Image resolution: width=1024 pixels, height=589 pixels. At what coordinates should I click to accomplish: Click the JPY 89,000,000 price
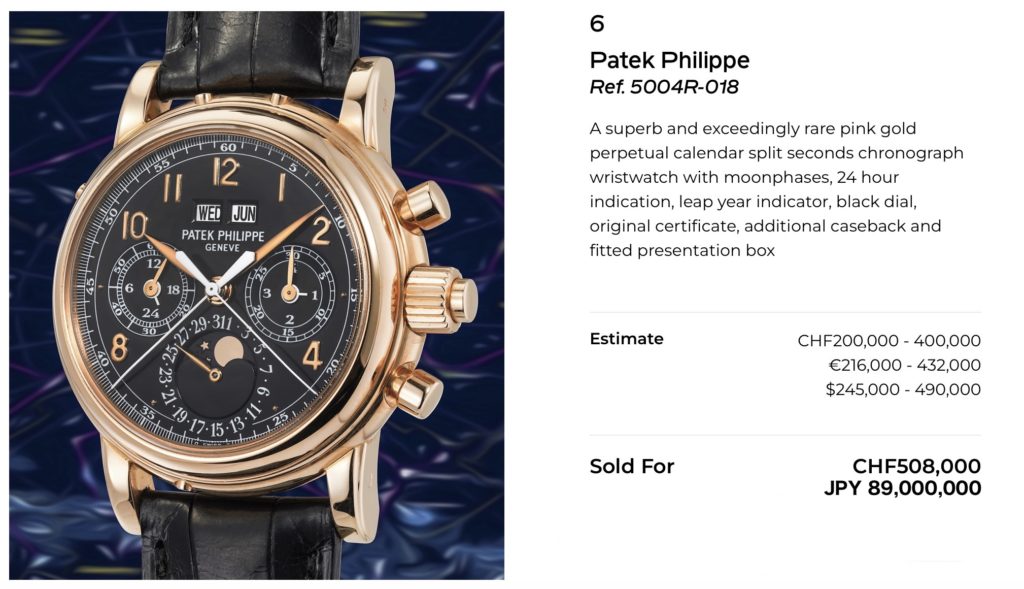[x=903, y=488]
